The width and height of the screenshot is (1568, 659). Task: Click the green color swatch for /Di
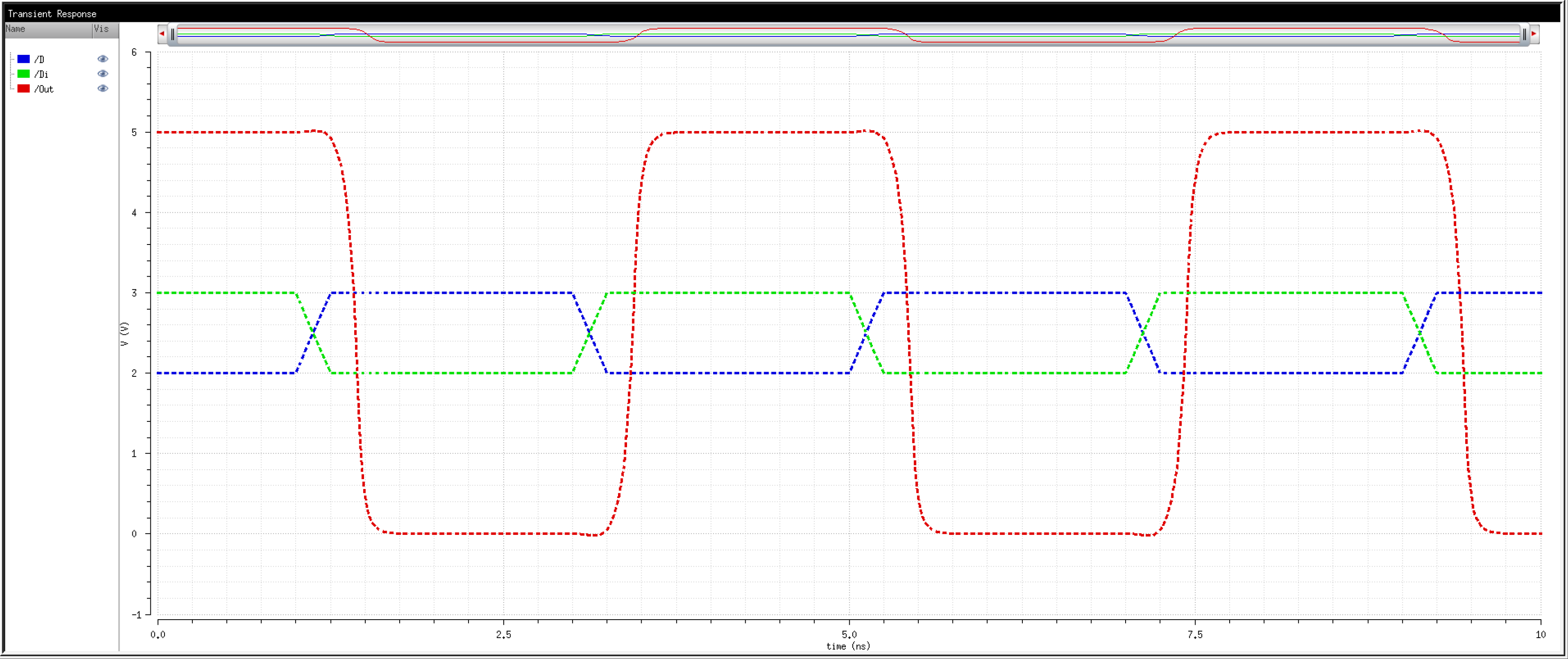click(24, 74)
